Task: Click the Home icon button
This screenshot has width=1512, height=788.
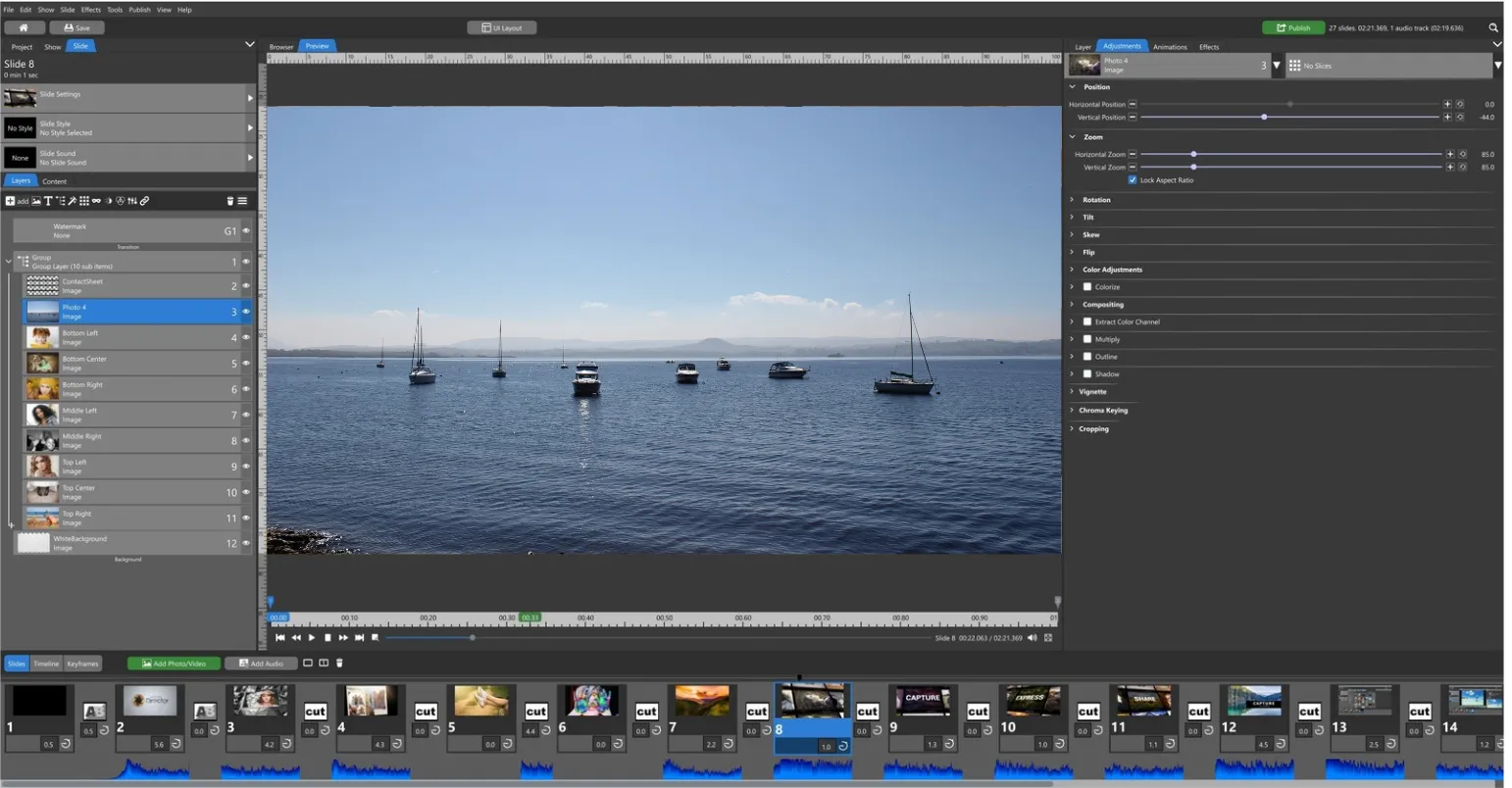Action: [x=24, y=27]
